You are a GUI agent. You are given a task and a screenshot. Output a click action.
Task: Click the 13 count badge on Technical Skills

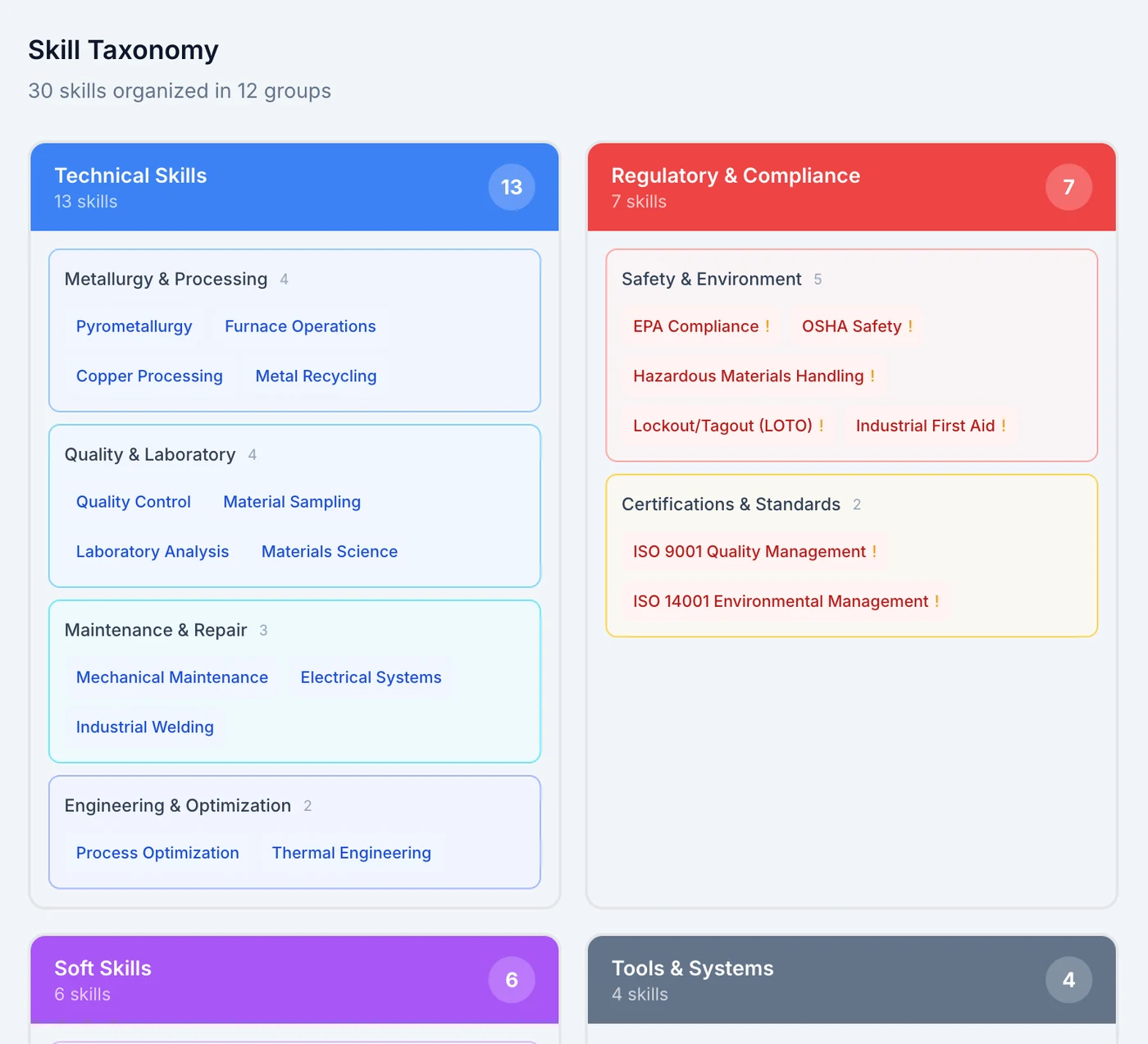pyautogui.click(x=512, y=187)
